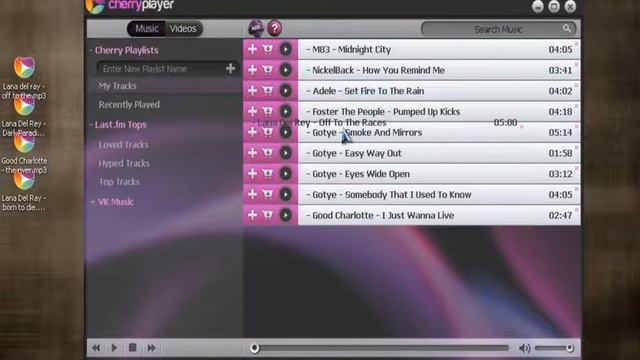Click cart icon for Eyes Wide Open
Image resolution: width=640 pixels, height=360 pixels.
(268, 174)
